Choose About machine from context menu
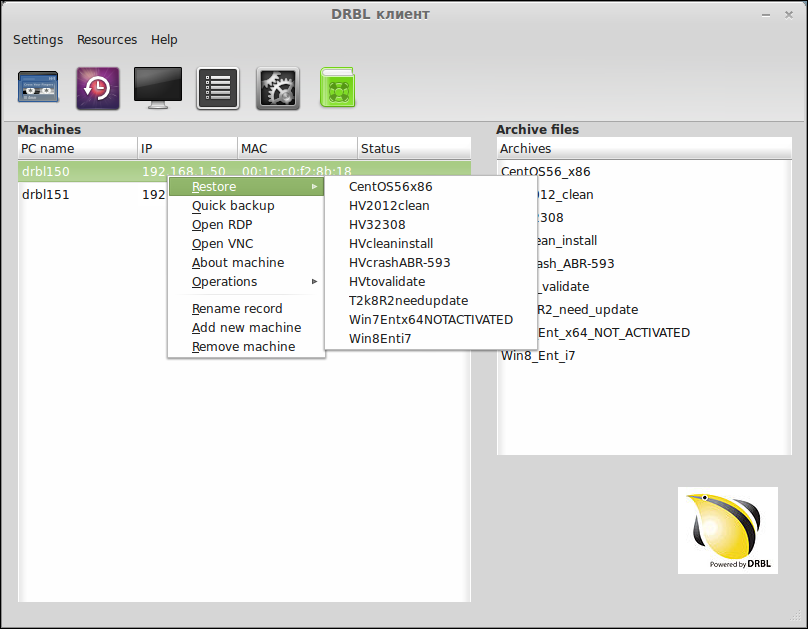 point(246,263)
